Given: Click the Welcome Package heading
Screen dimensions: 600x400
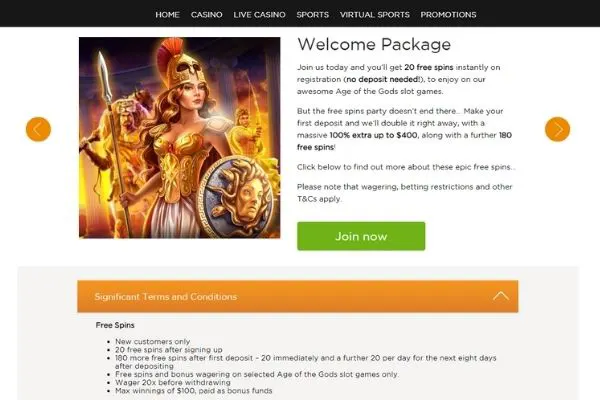Looking at the screenshot, I should tap(374, 44).
